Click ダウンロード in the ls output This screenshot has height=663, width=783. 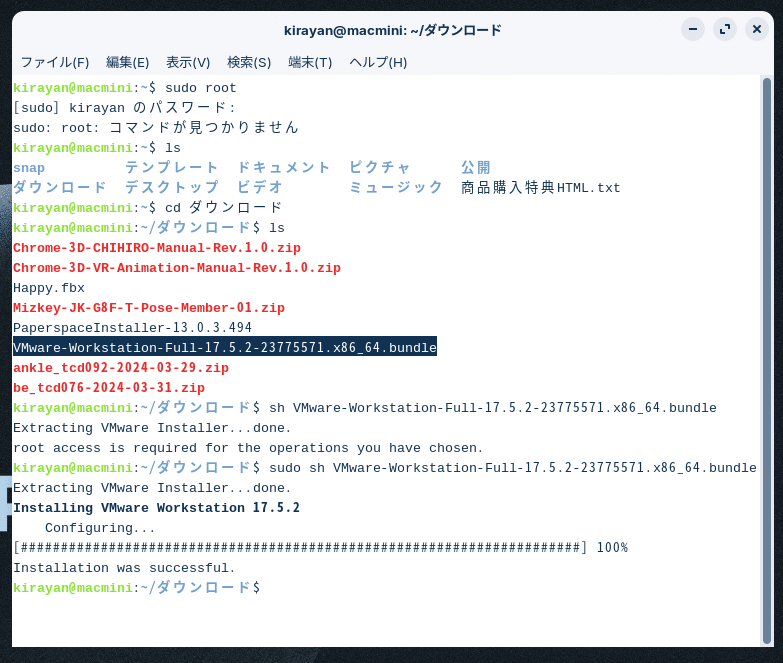click(x=59, y=188)
